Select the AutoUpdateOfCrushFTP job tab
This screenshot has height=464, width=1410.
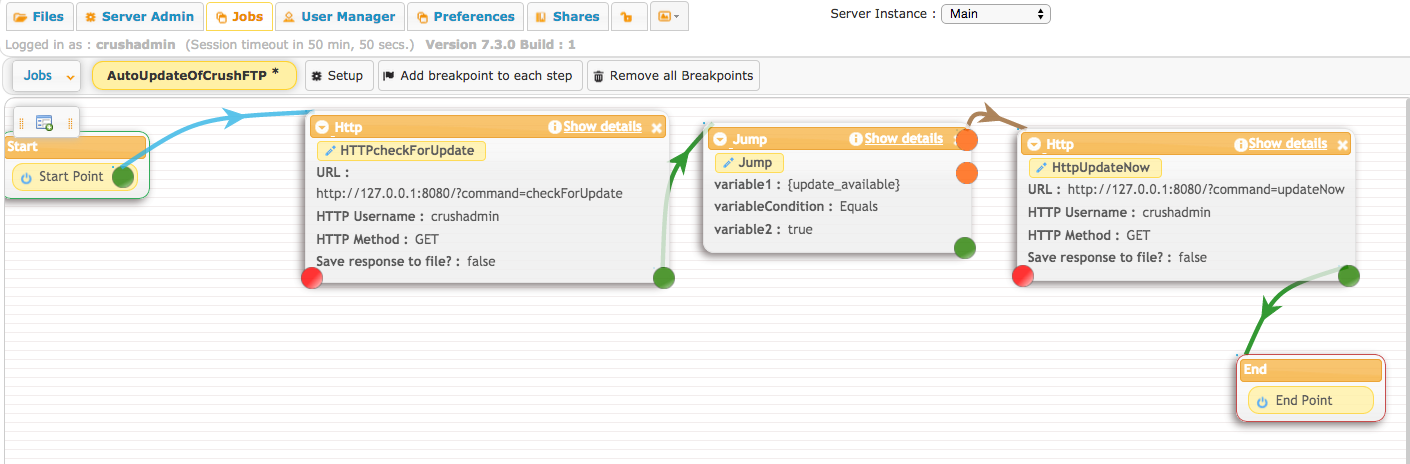point(194,75)
